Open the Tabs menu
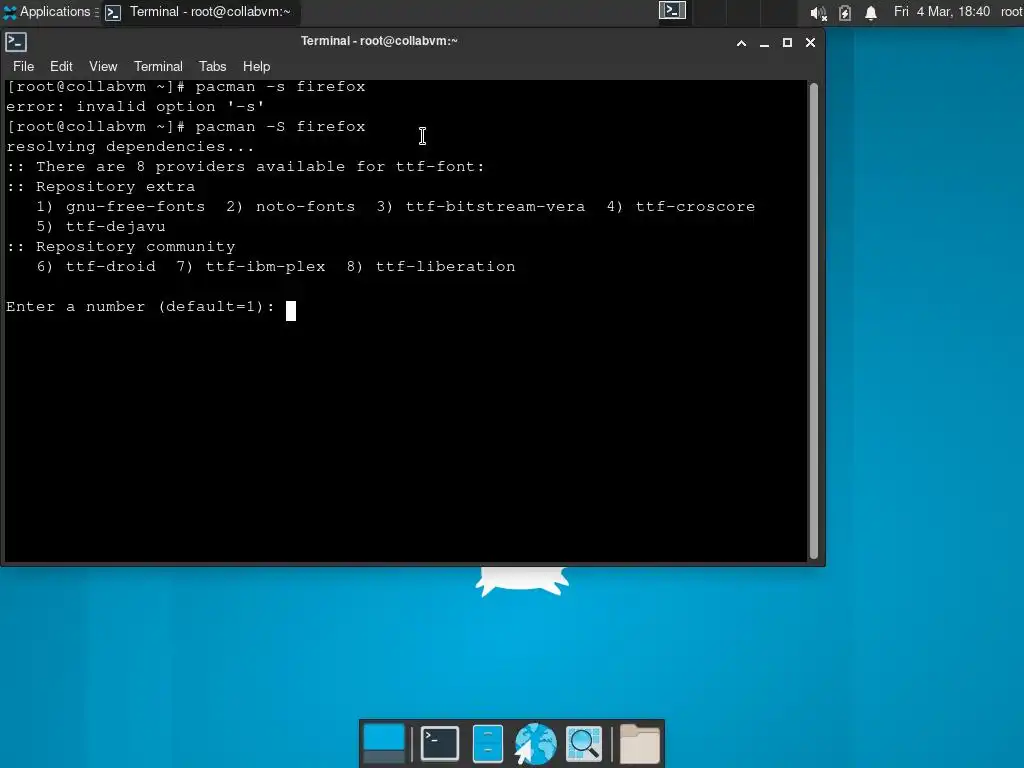The height and width of the screenshot is (768, 1024). coord(212,67)
